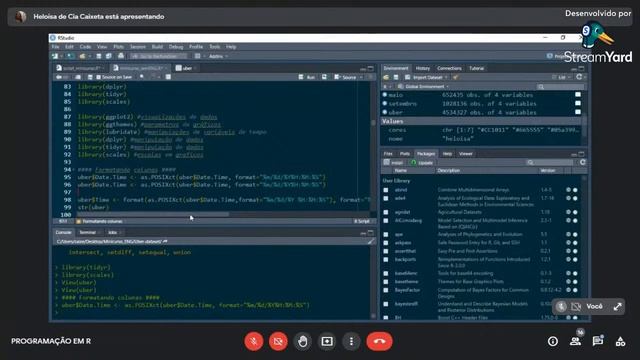Switch to the History tab
This screenshot has height=360, width=640.
422,68
